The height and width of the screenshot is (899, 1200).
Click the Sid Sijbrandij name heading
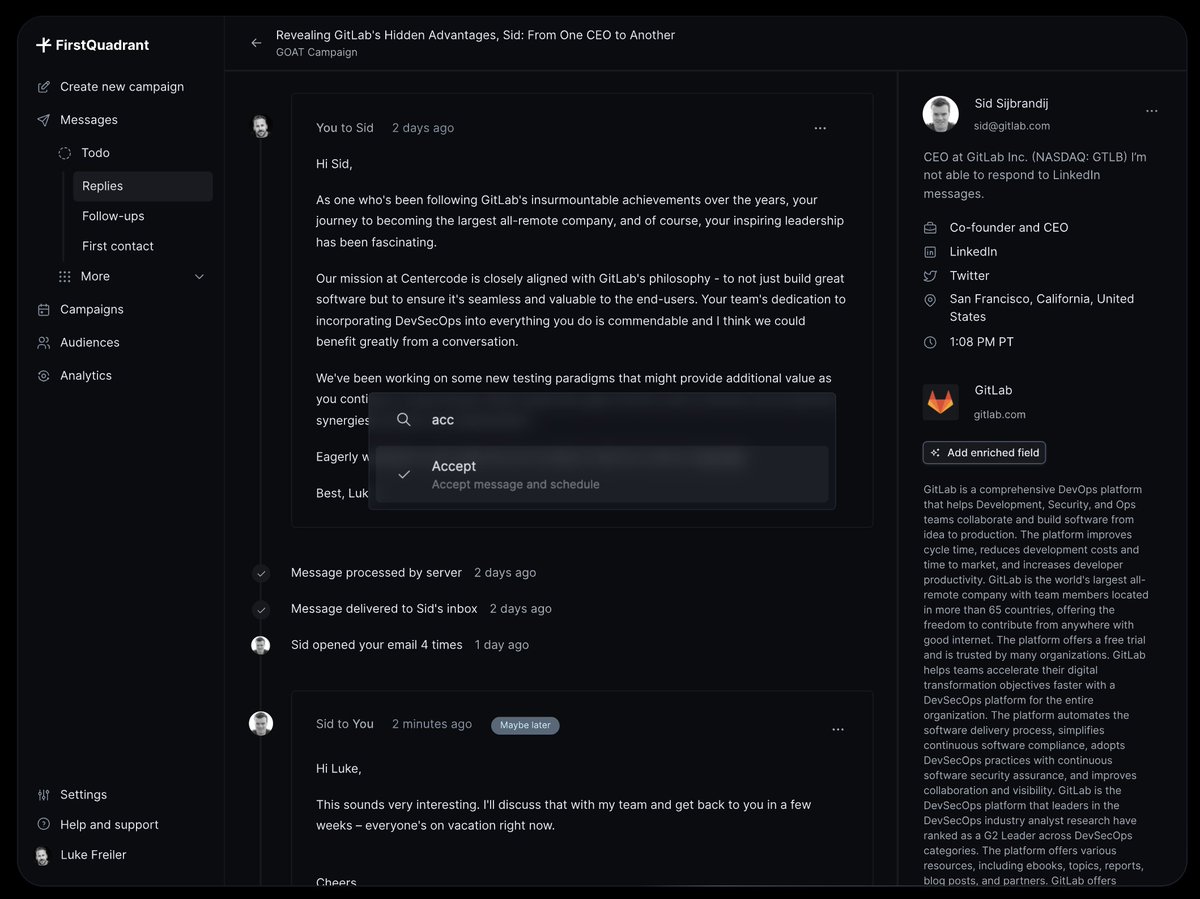pyautogui.click(x=1011, y=104)
